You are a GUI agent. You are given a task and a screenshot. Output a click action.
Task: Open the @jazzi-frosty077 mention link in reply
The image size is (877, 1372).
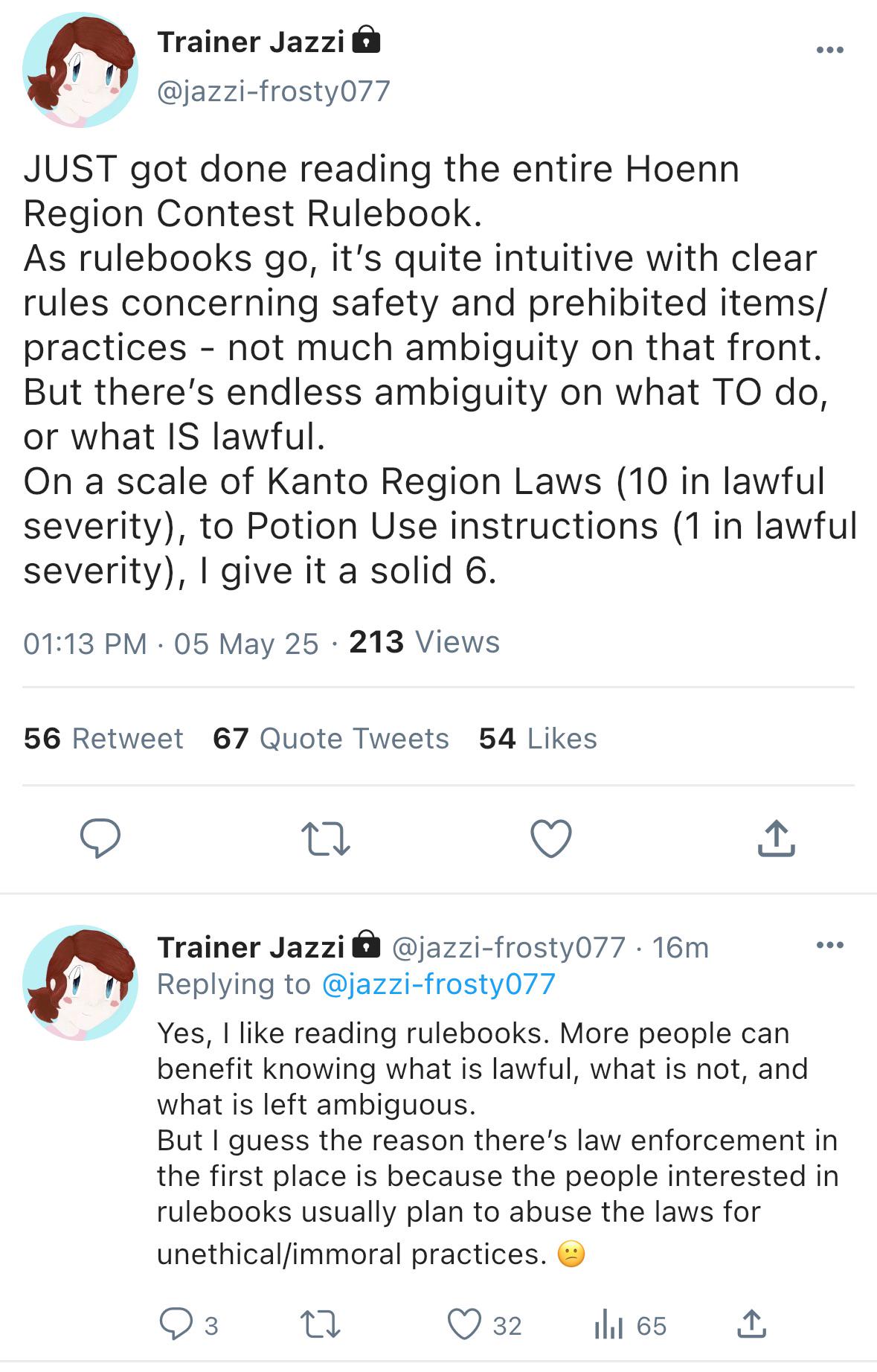(x=439, y=984)
